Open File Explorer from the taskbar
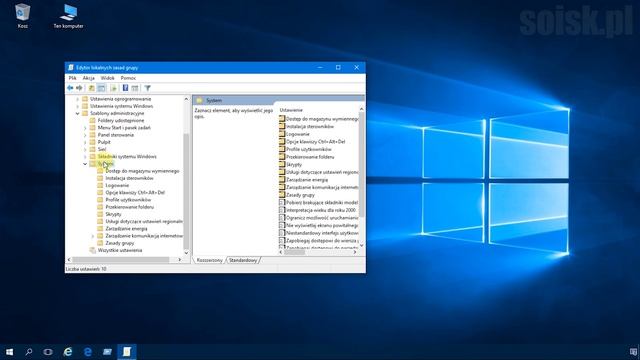The height and width of the screenshot is (360, 640). 107,352
